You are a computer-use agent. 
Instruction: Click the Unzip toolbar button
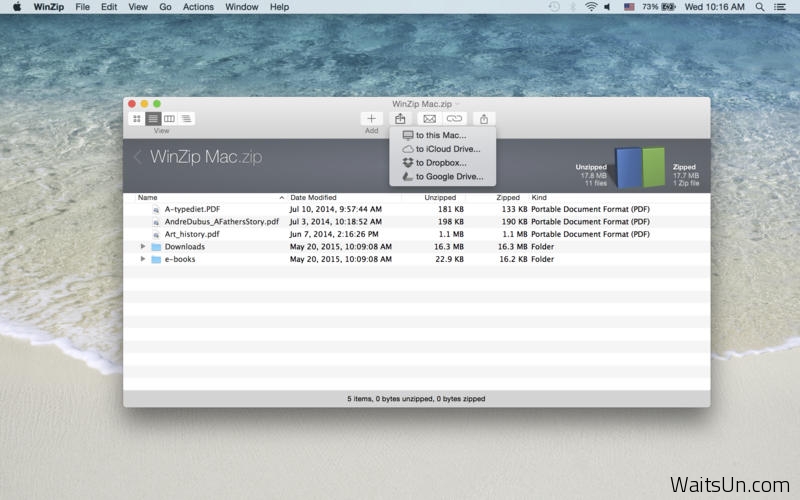[400, 119]
